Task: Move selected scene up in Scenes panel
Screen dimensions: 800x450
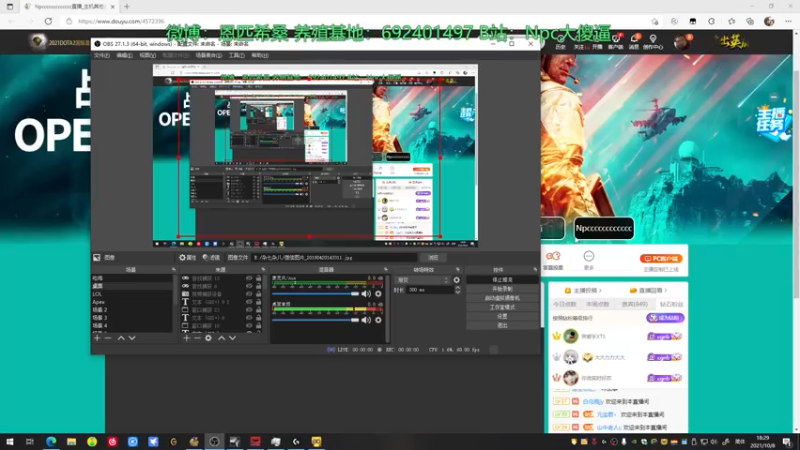Action: (121, 338)
